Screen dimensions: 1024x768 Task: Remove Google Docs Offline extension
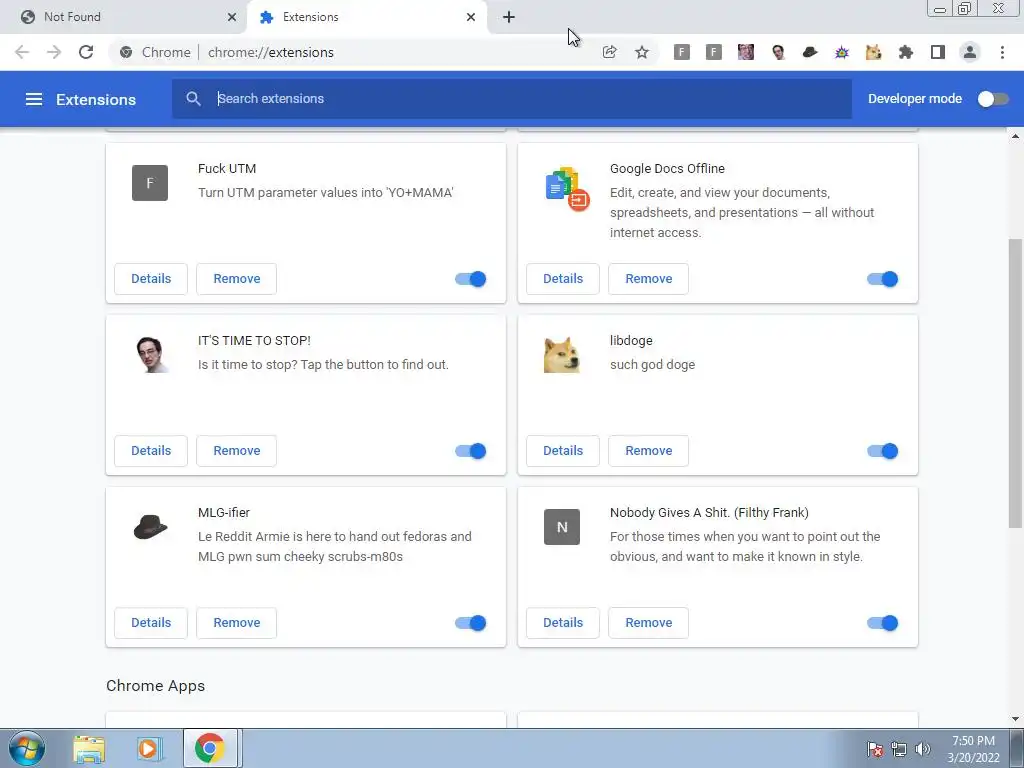(648, 279)
